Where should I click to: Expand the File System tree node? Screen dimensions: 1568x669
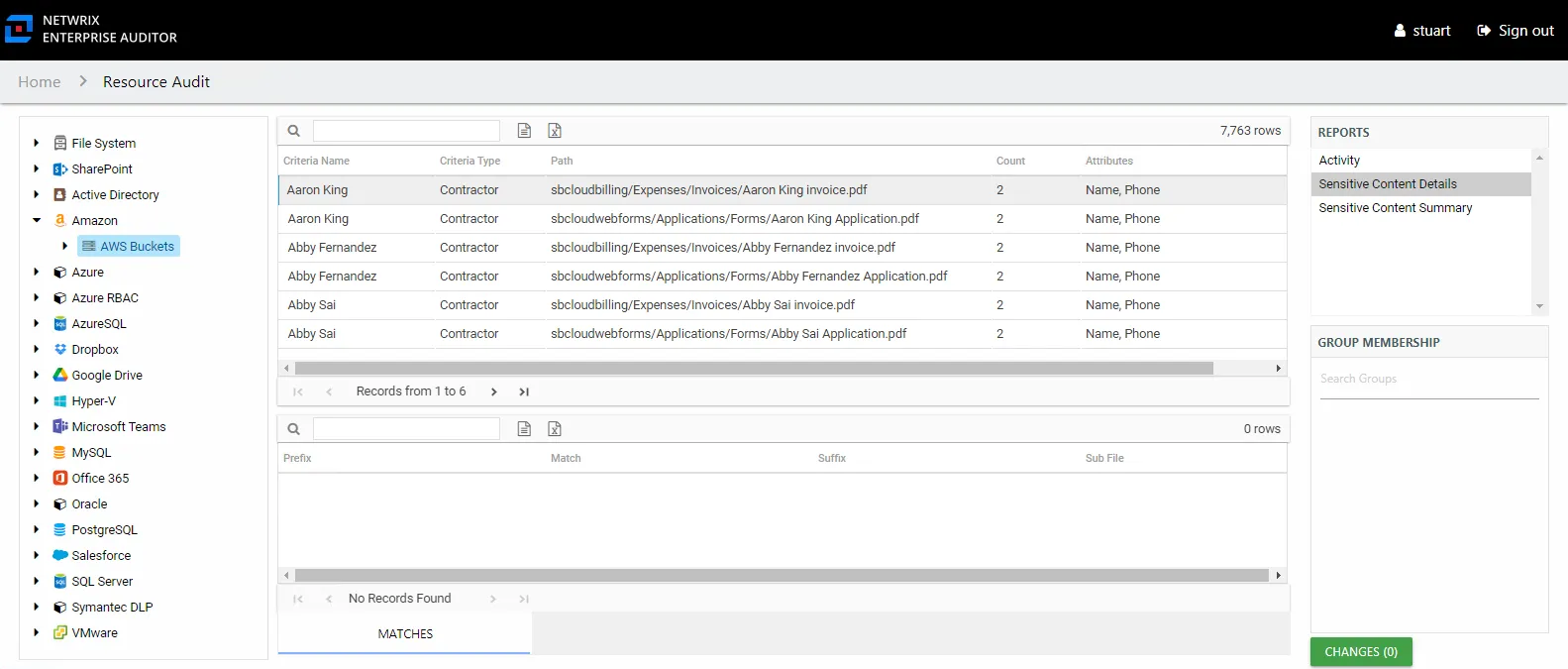37,143
